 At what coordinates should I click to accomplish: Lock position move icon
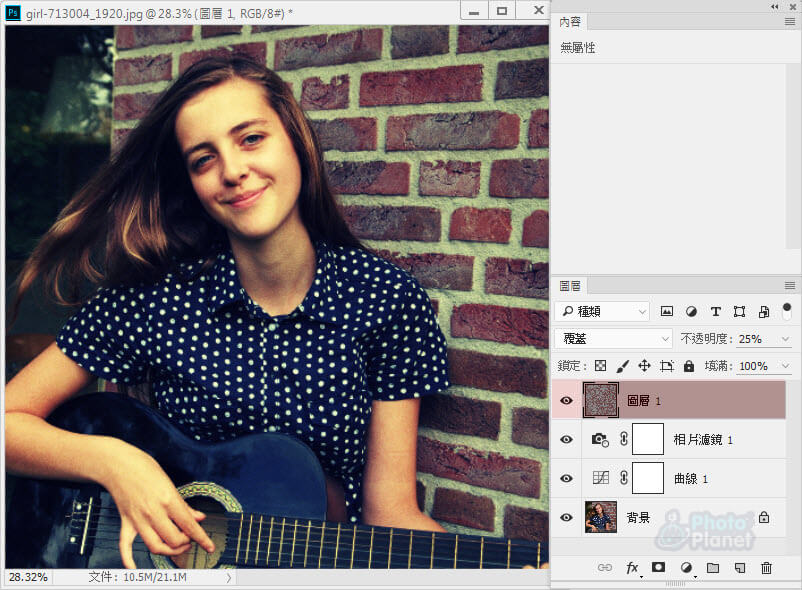[x=644, y=366]
